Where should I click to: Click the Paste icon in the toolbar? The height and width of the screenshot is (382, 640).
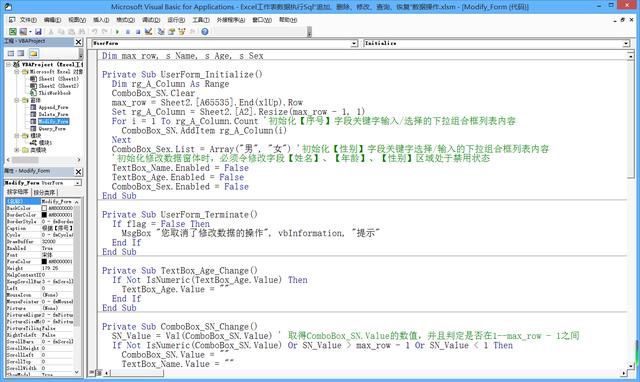71,31
